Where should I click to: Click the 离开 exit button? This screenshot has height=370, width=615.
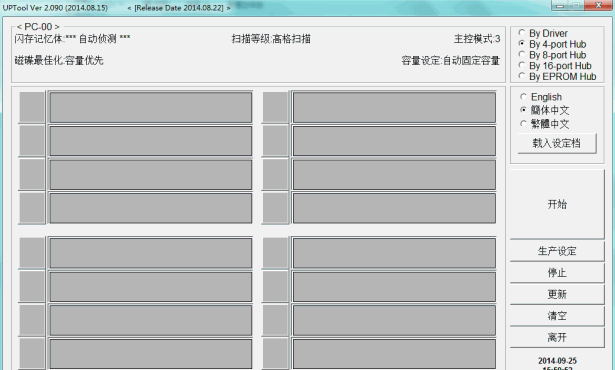click(x=557, y=337)
